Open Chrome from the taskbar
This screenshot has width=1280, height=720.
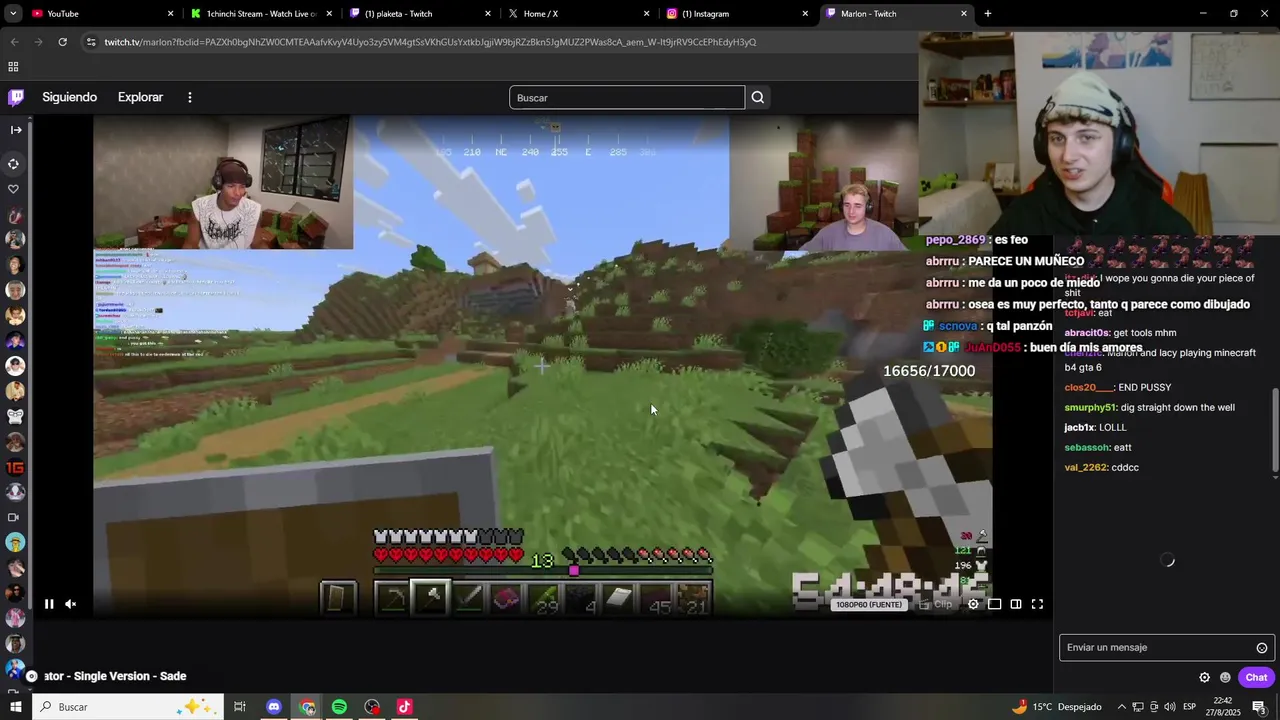tap(307, 707)
